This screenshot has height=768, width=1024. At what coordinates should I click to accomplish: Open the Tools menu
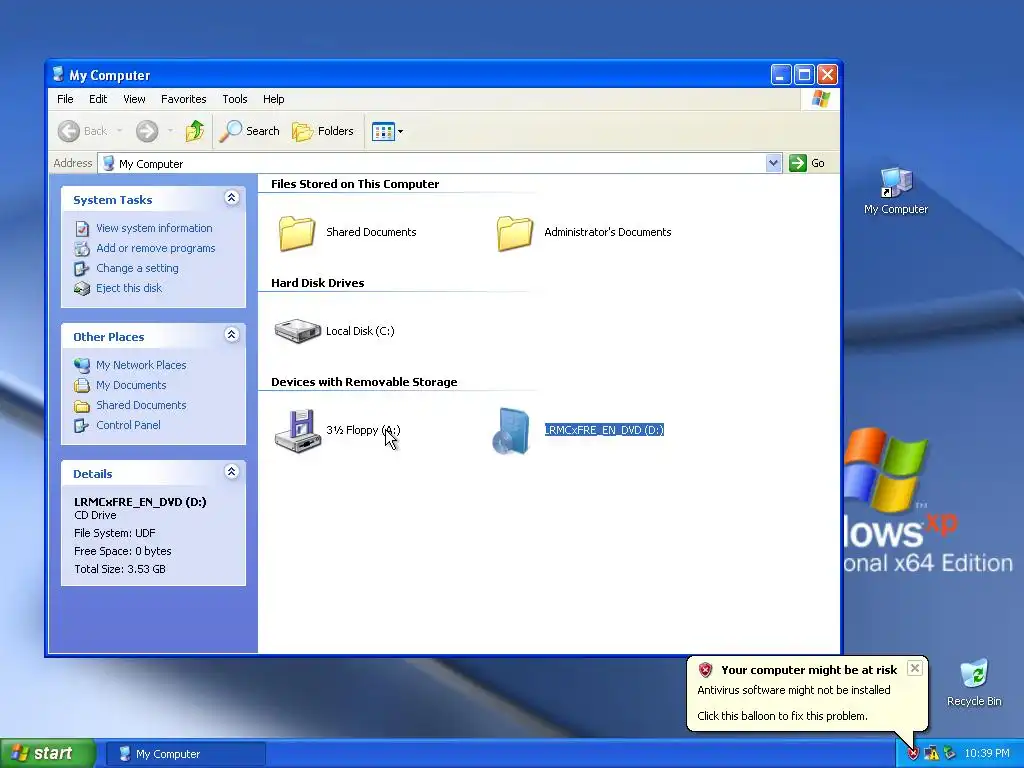click(234, 99)
